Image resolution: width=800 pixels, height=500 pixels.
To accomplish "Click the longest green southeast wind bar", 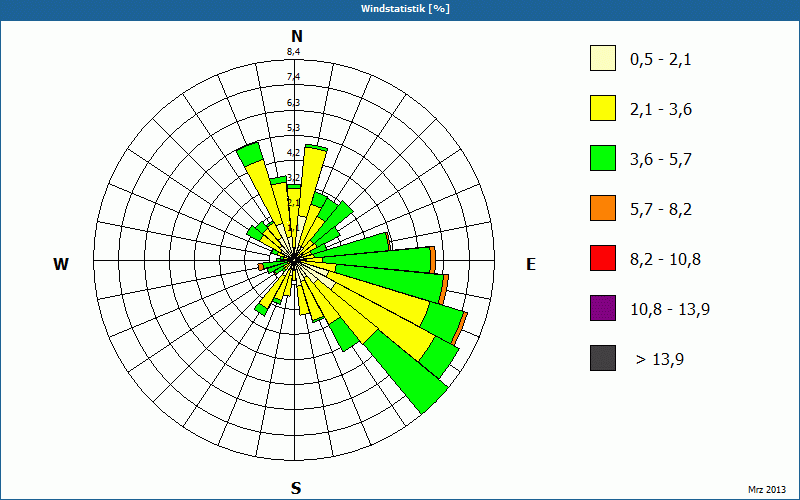I will point(406,371).
